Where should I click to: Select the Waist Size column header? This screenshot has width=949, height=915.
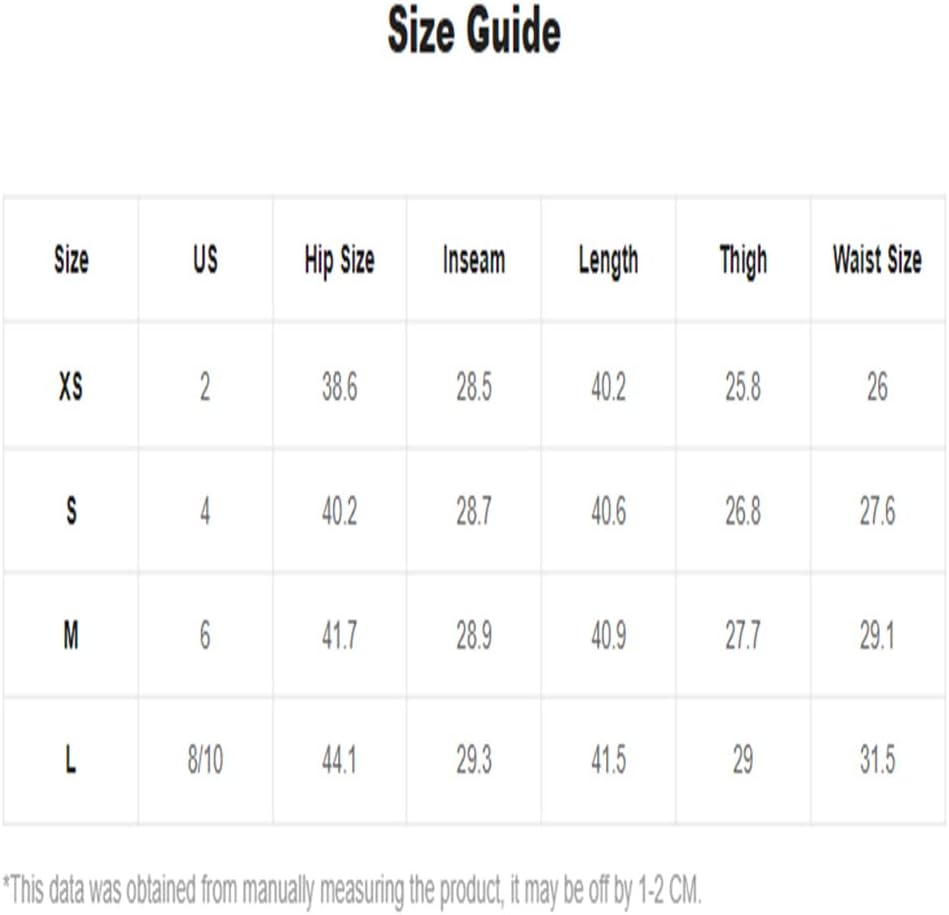(x=878, y=260)
